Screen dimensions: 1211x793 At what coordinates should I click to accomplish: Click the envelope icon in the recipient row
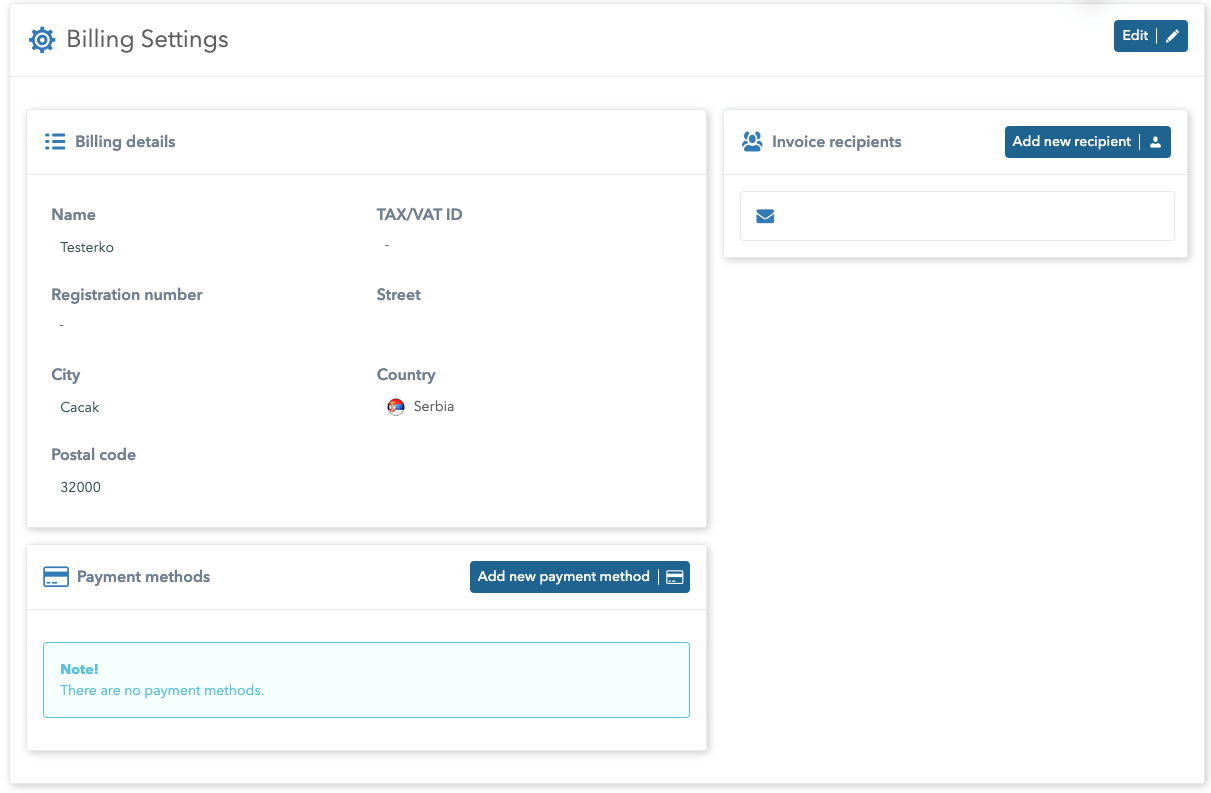pyautogui.click(x=765, y=216)
